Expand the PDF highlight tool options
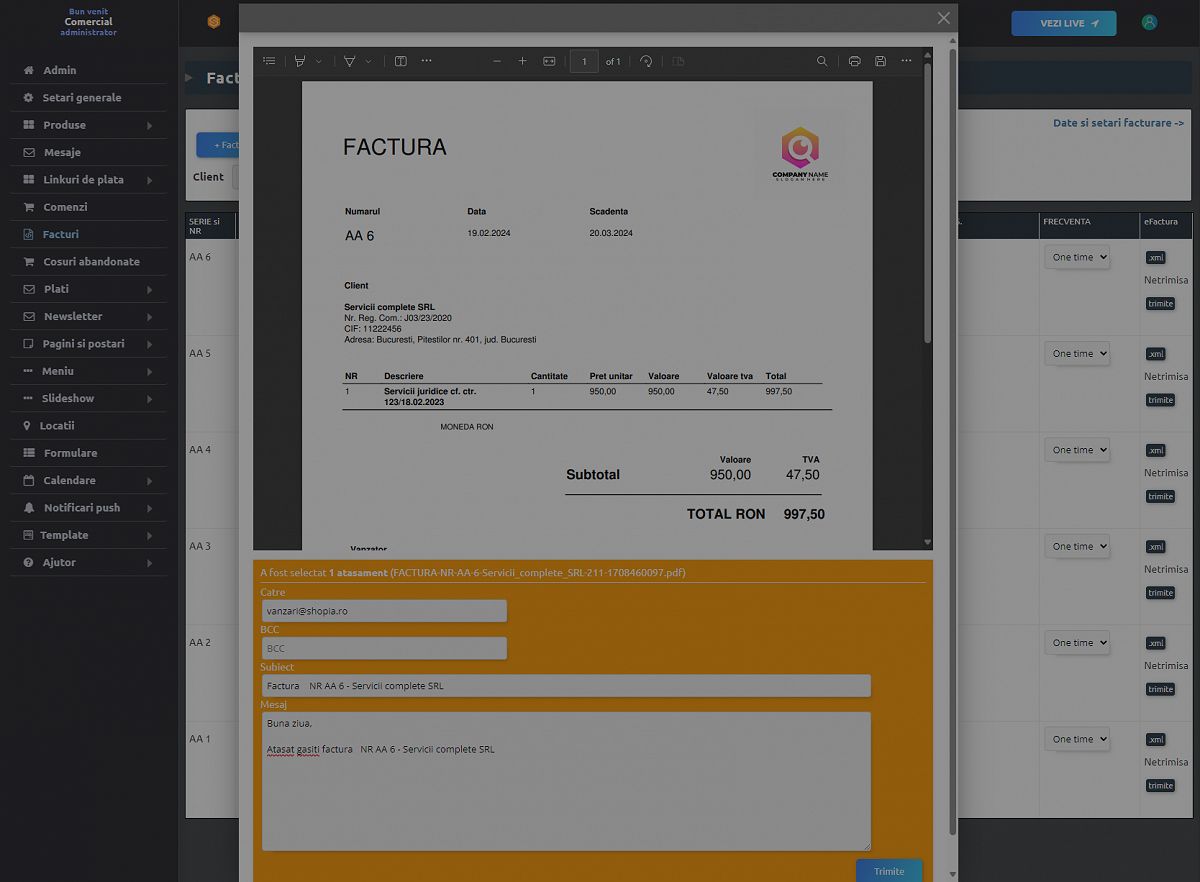 coord(319,61)
